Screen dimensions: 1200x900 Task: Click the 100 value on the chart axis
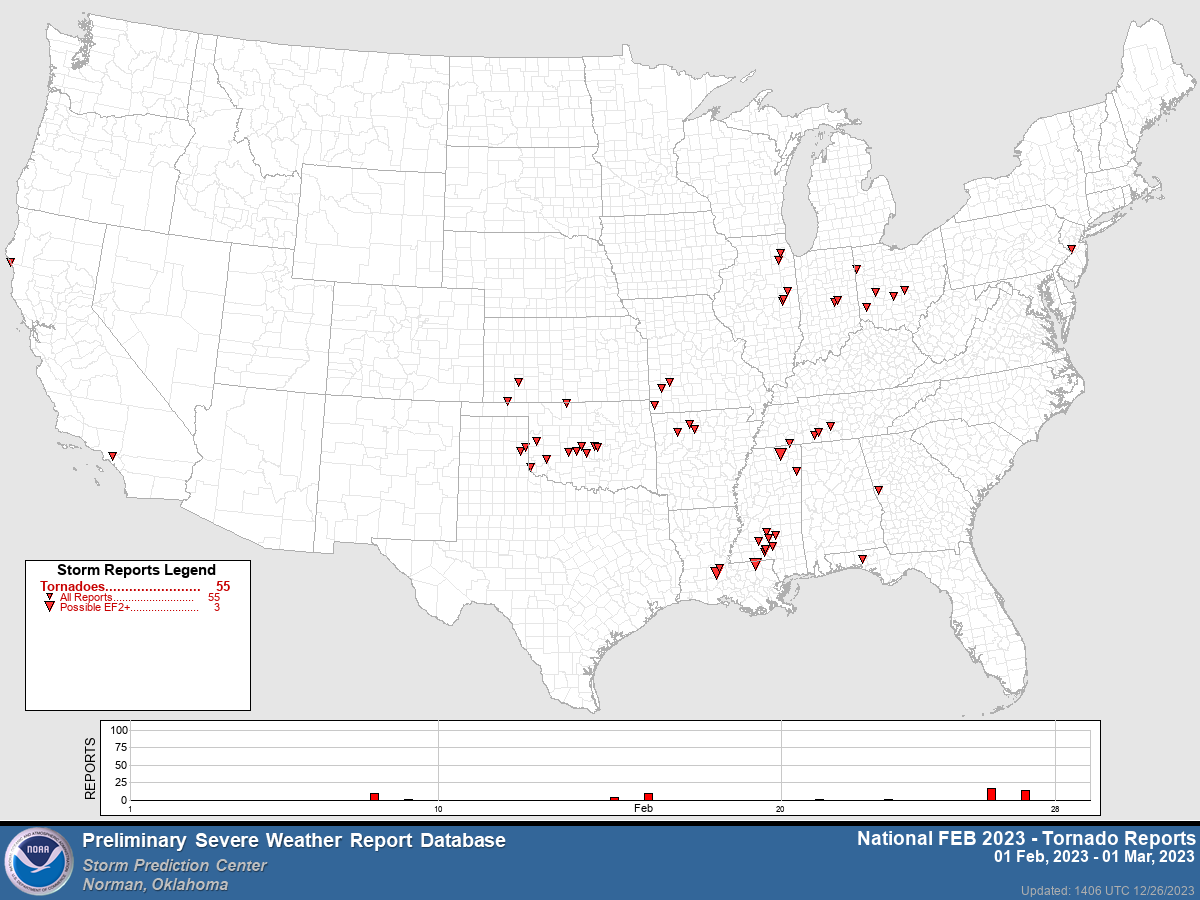click(119, 730)
